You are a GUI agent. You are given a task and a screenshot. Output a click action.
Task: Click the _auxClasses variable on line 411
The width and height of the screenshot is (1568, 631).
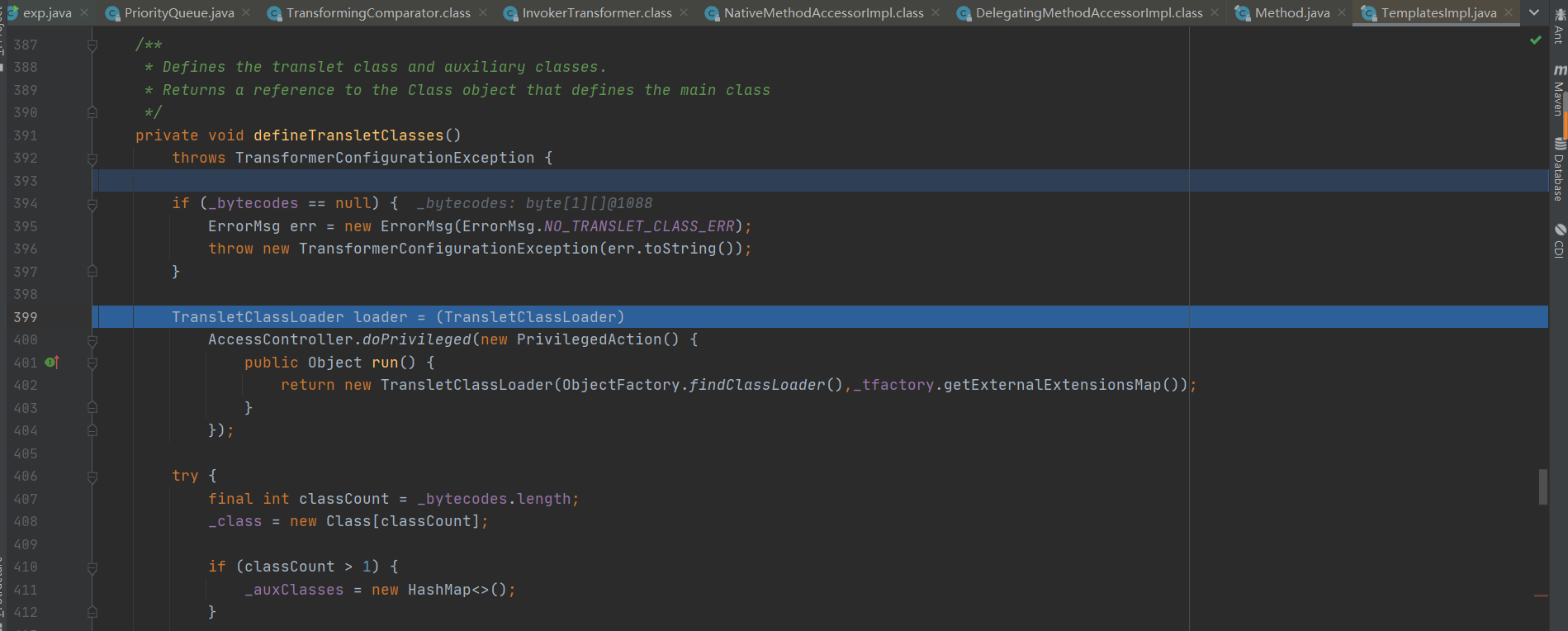[294, 590]
